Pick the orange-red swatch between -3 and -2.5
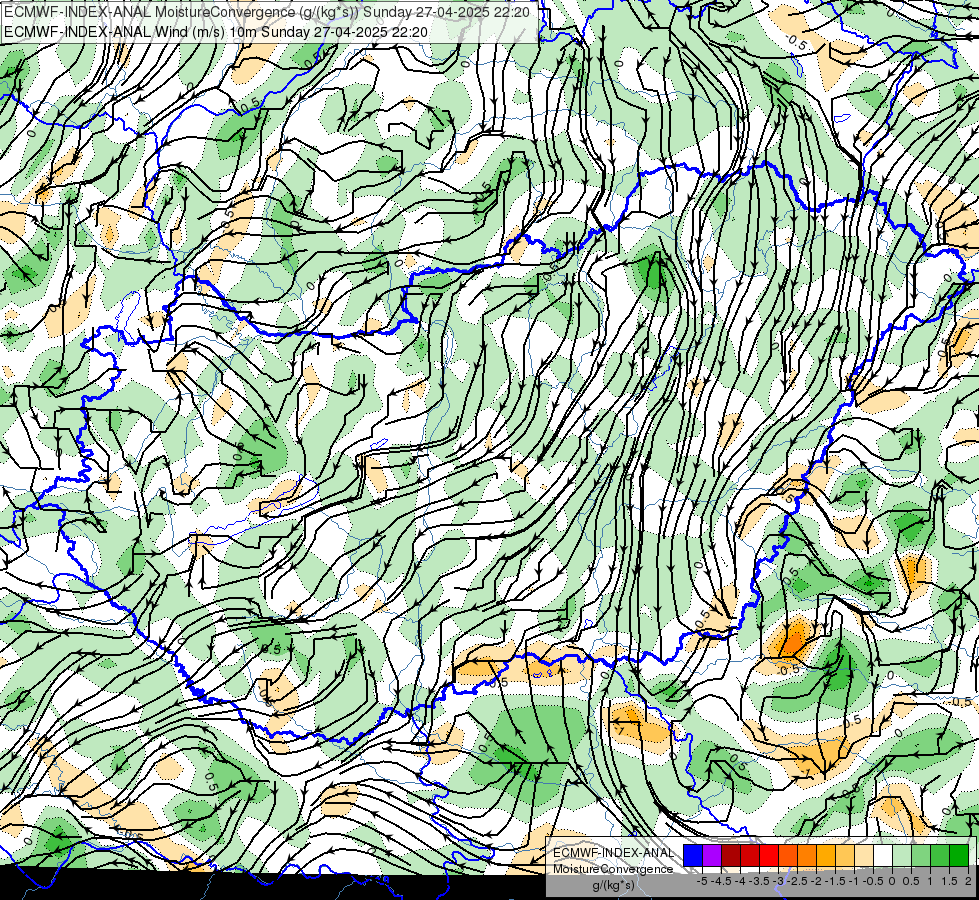 pyautogui.click(x=788, y=855)
